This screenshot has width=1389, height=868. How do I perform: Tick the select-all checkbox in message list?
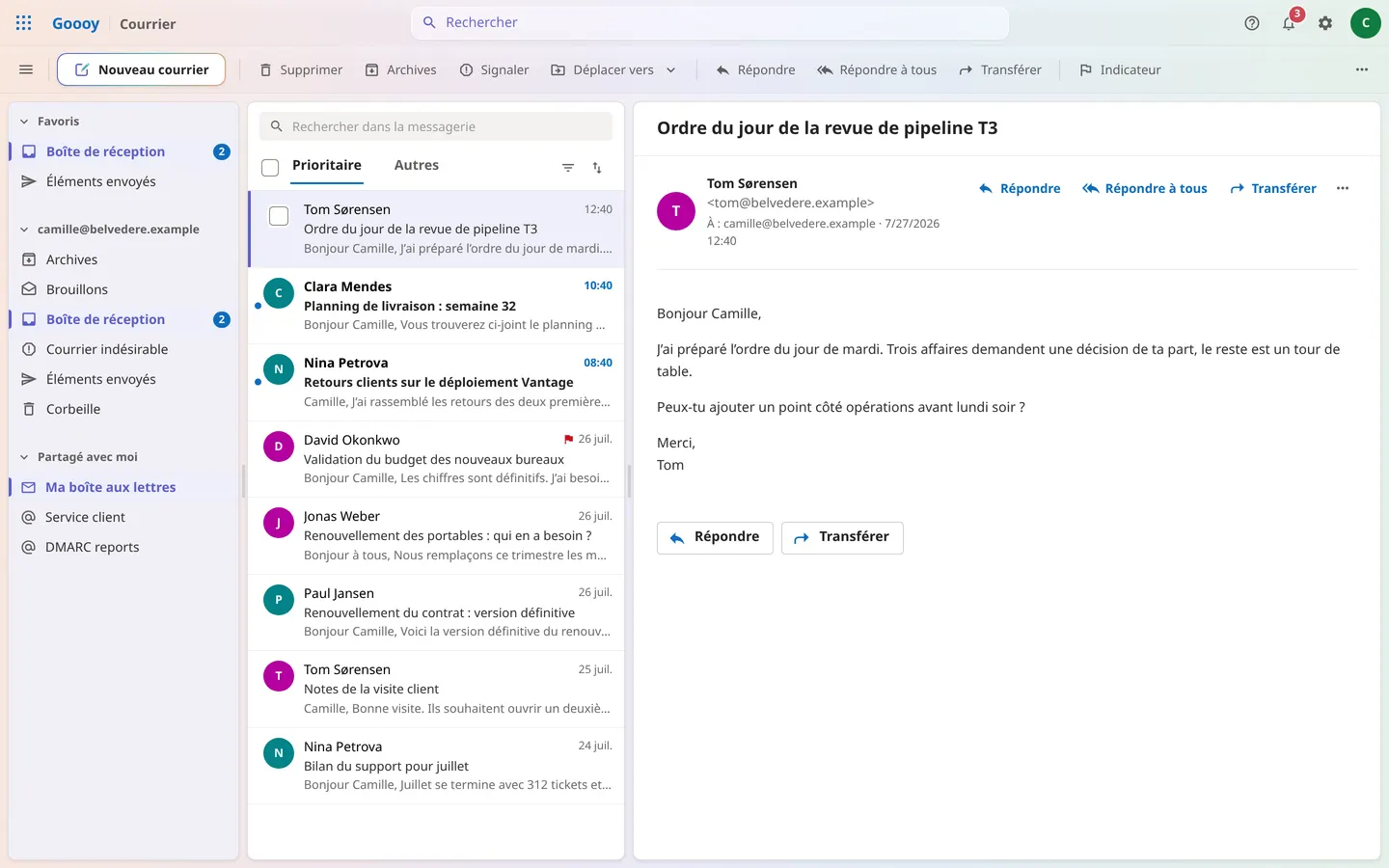click(270, 168)
